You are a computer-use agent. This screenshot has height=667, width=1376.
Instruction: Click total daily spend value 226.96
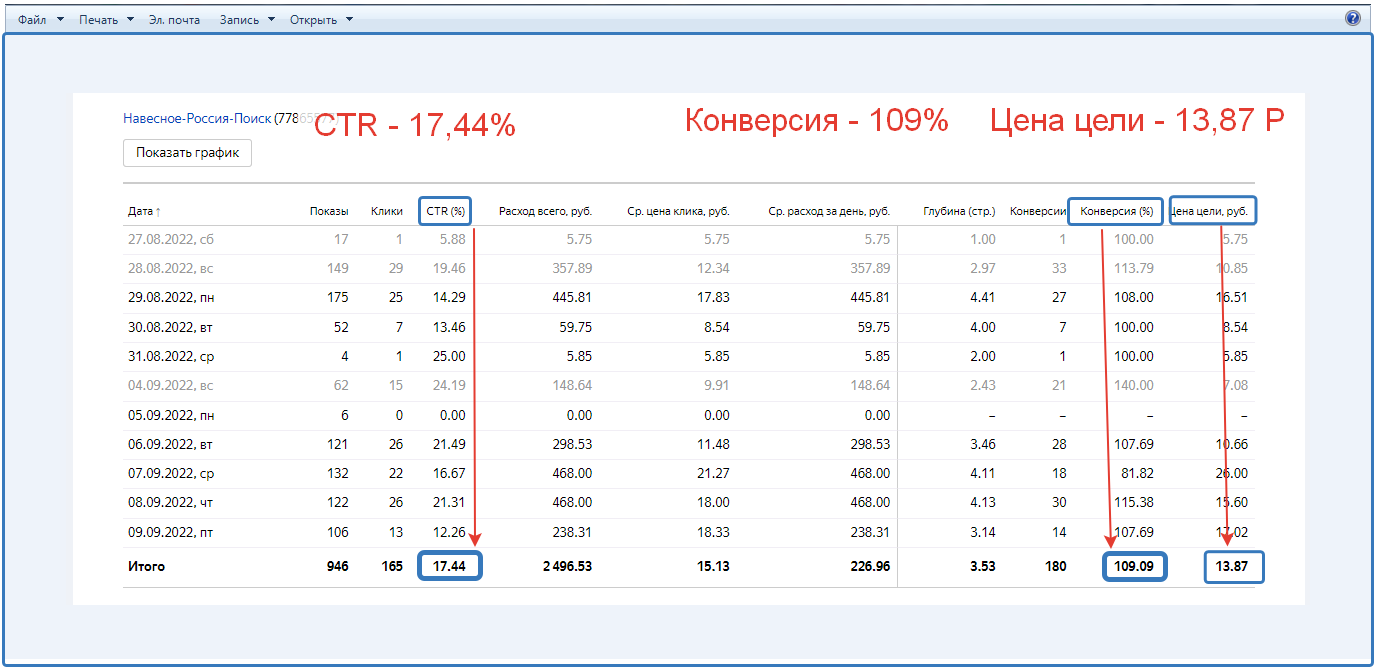point(869,566)
